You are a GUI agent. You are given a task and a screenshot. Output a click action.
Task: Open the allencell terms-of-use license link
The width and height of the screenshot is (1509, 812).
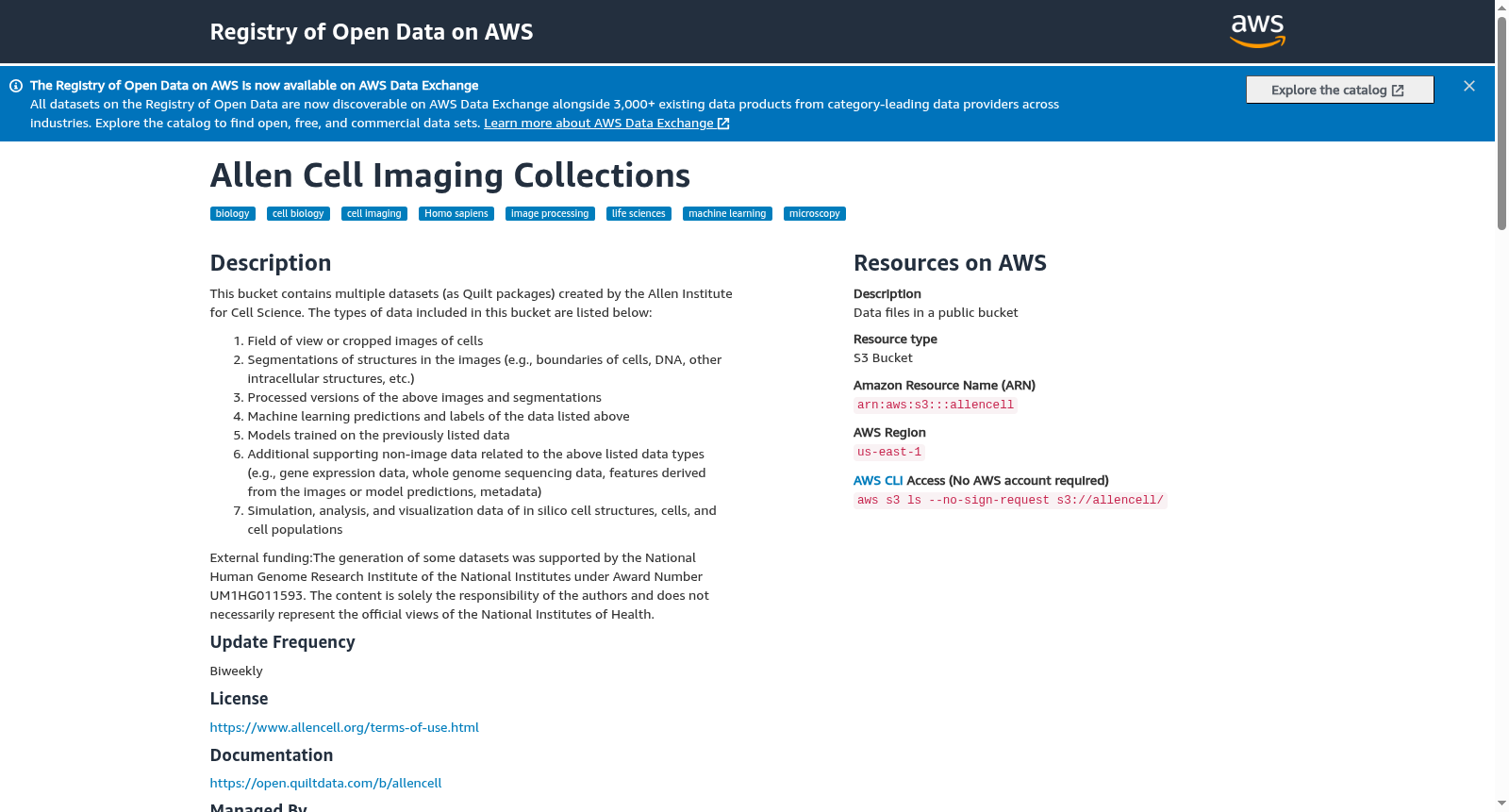tap(344, 727)
